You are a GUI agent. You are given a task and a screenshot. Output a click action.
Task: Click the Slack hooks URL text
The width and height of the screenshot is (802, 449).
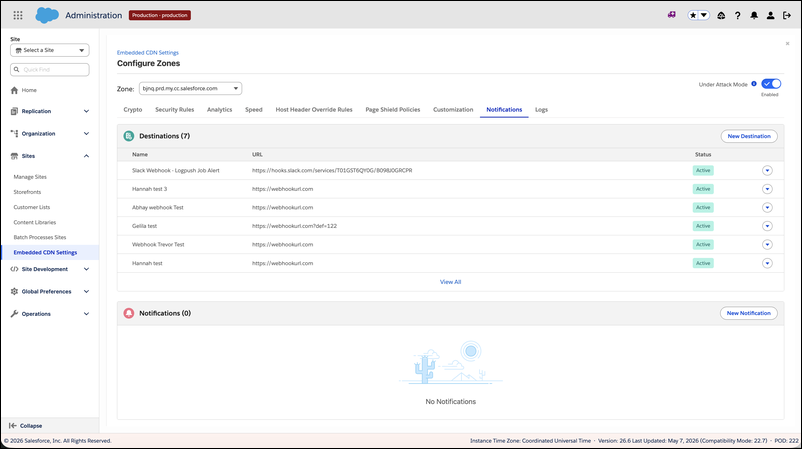click(332, 170)
